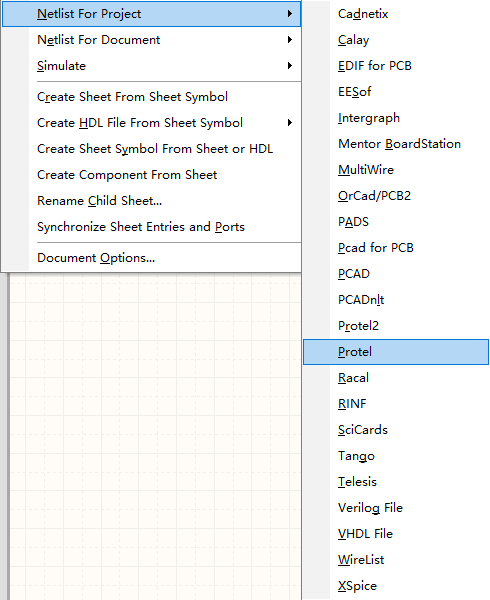The width and height of the screenshot is (490, 600).
Task: Open Netlist For Document submenu
Action: pos(151,40)
